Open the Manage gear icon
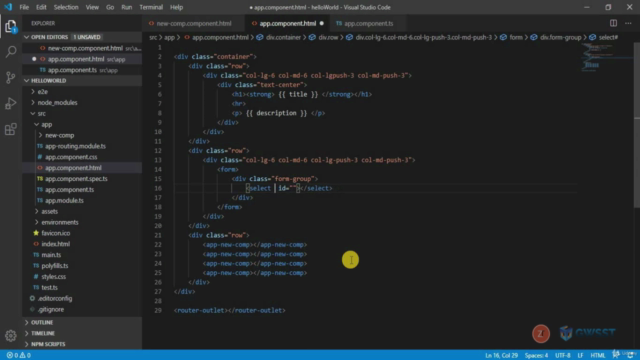 11,336
